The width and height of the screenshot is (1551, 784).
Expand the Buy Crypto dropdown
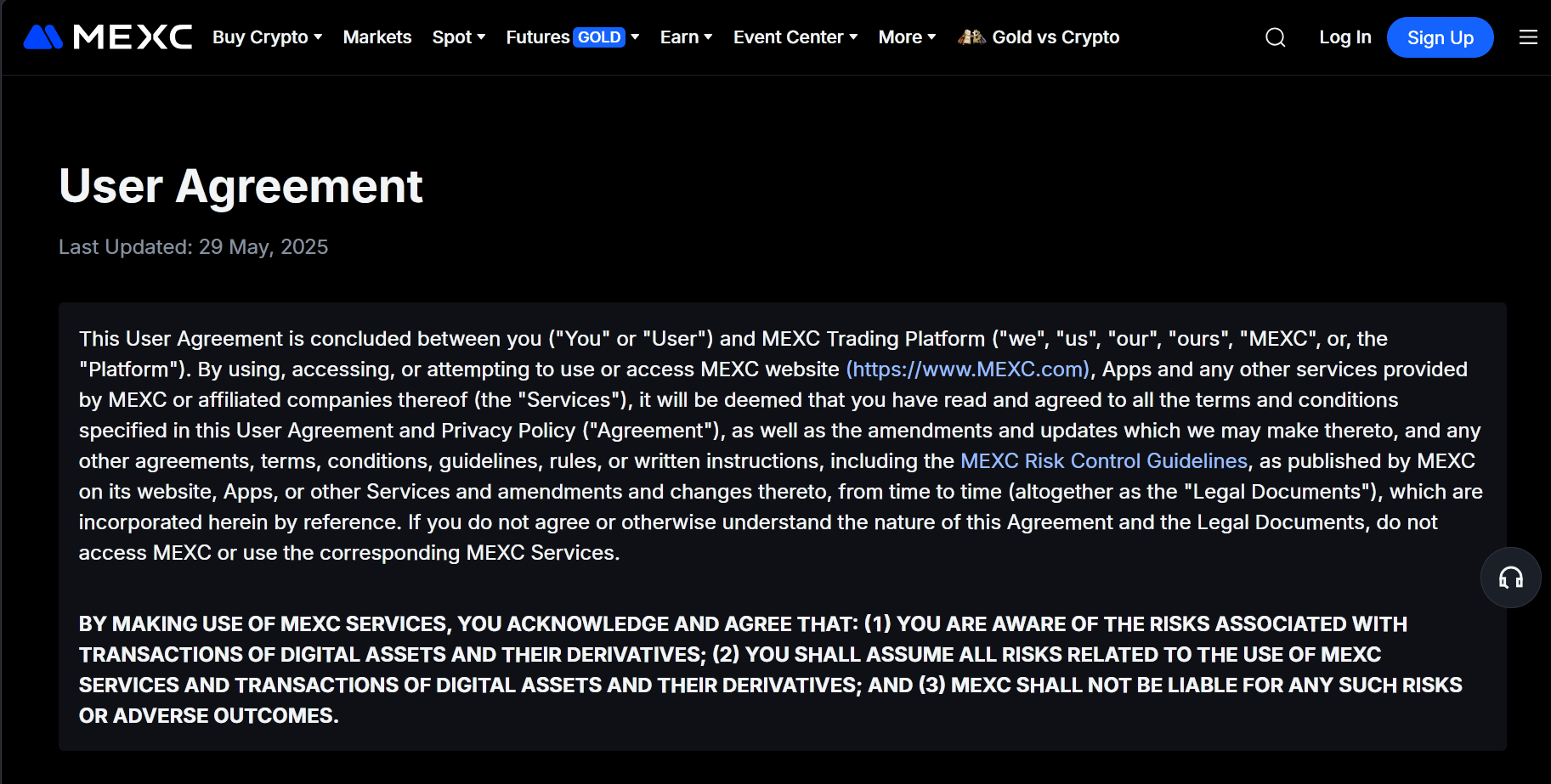[x=268, y=37]
